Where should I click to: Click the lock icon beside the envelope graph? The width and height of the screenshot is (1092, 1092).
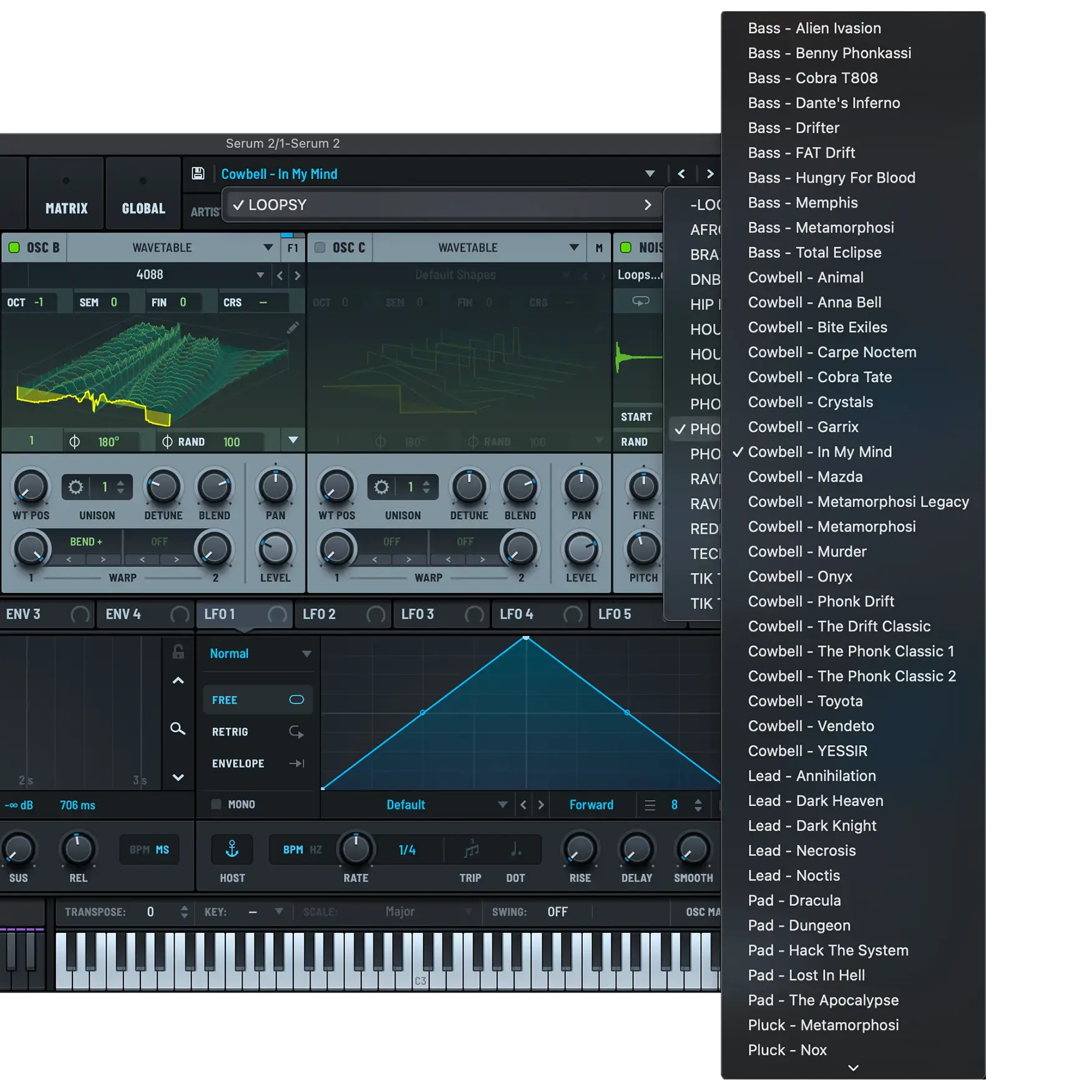point(178,652)
